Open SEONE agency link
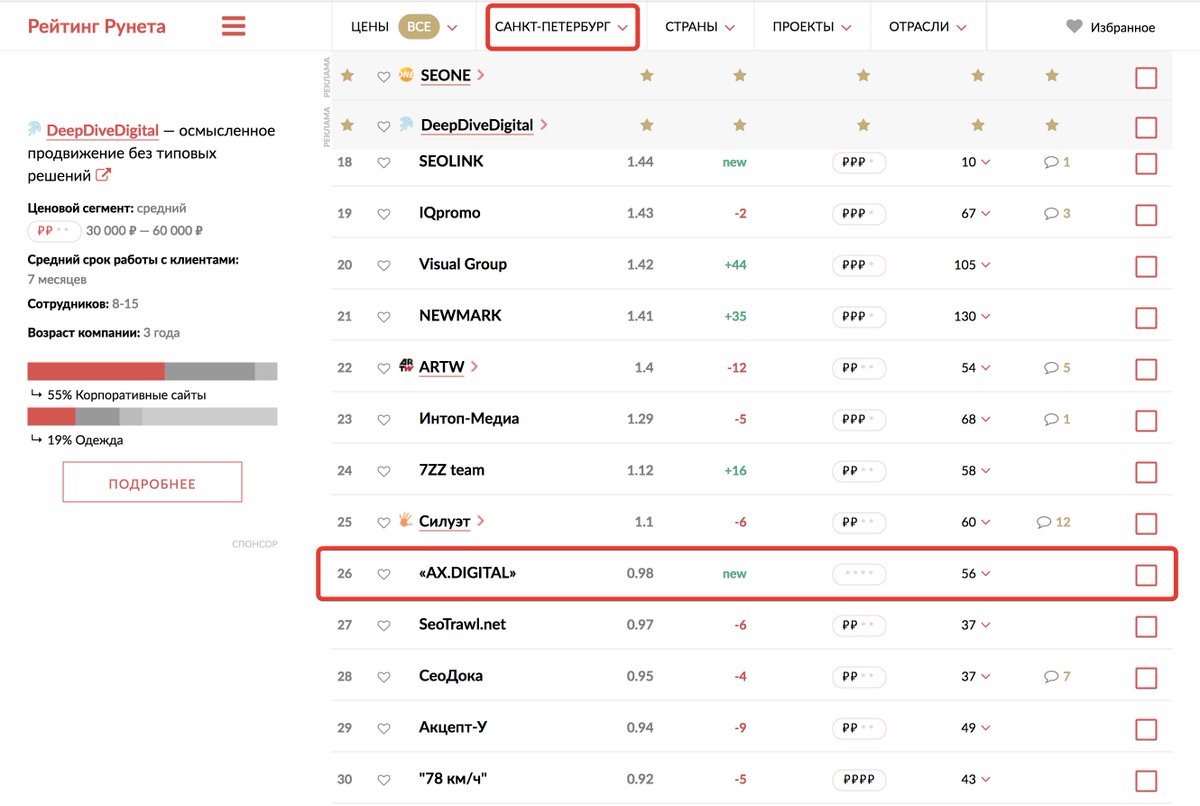The image size is (1200, 806). [445, 76]
